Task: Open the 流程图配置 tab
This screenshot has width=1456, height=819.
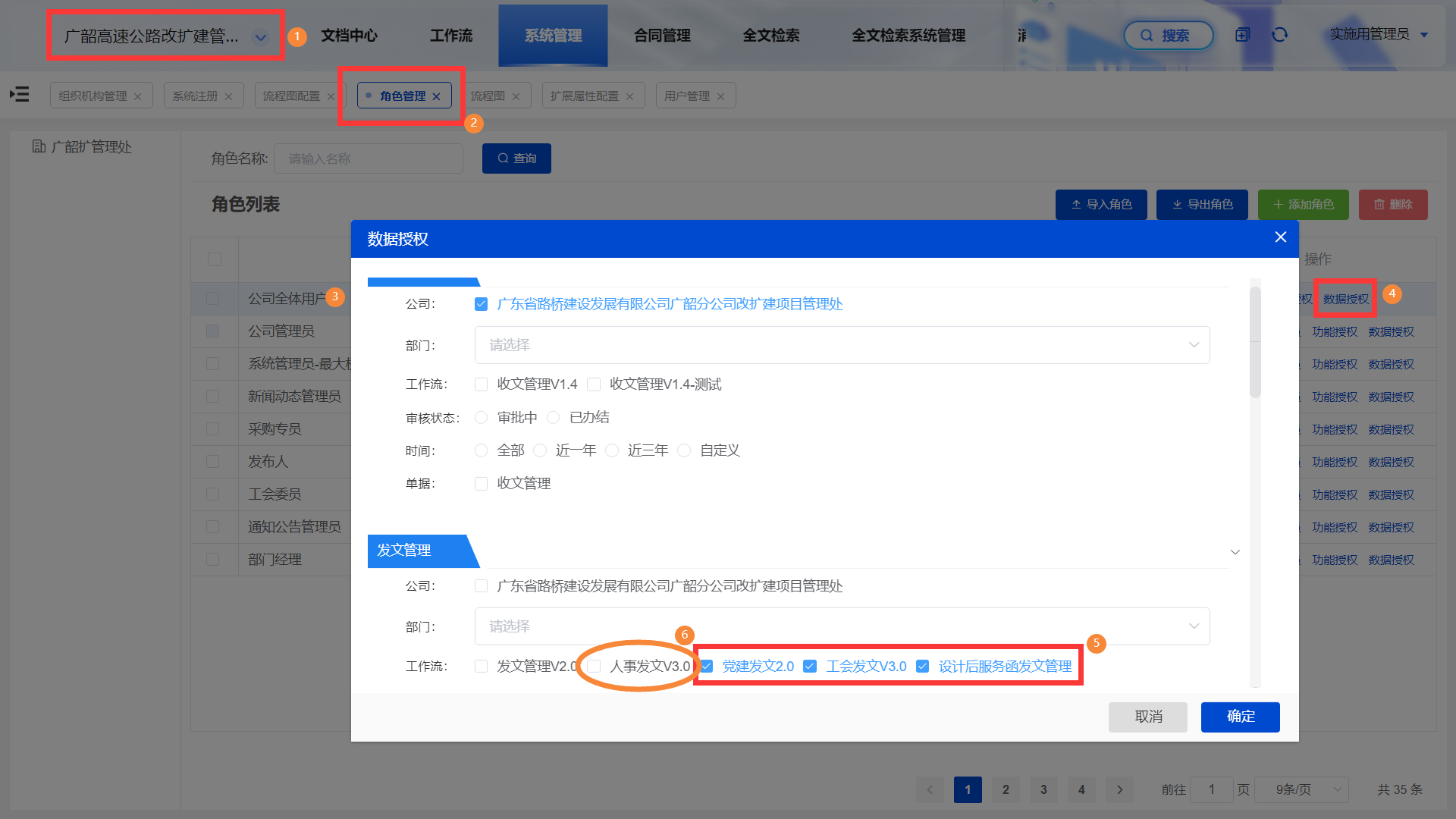Action: [291, 96]
